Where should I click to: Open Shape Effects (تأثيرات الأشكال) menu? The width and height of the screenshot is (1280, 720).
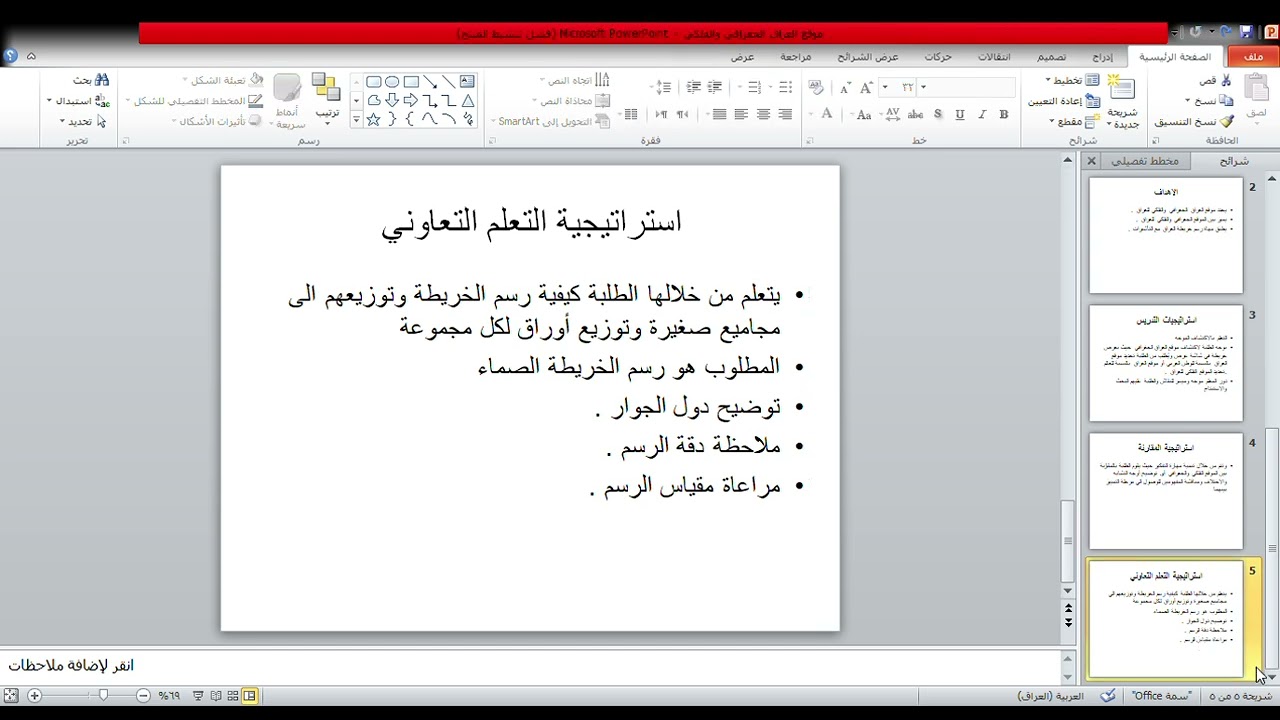pyautogui.click(x=217, y=122)
